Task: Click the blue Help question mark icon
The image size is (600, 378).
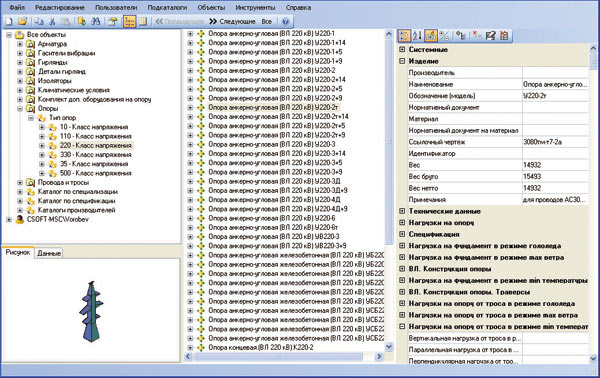Action: point(285,22)
